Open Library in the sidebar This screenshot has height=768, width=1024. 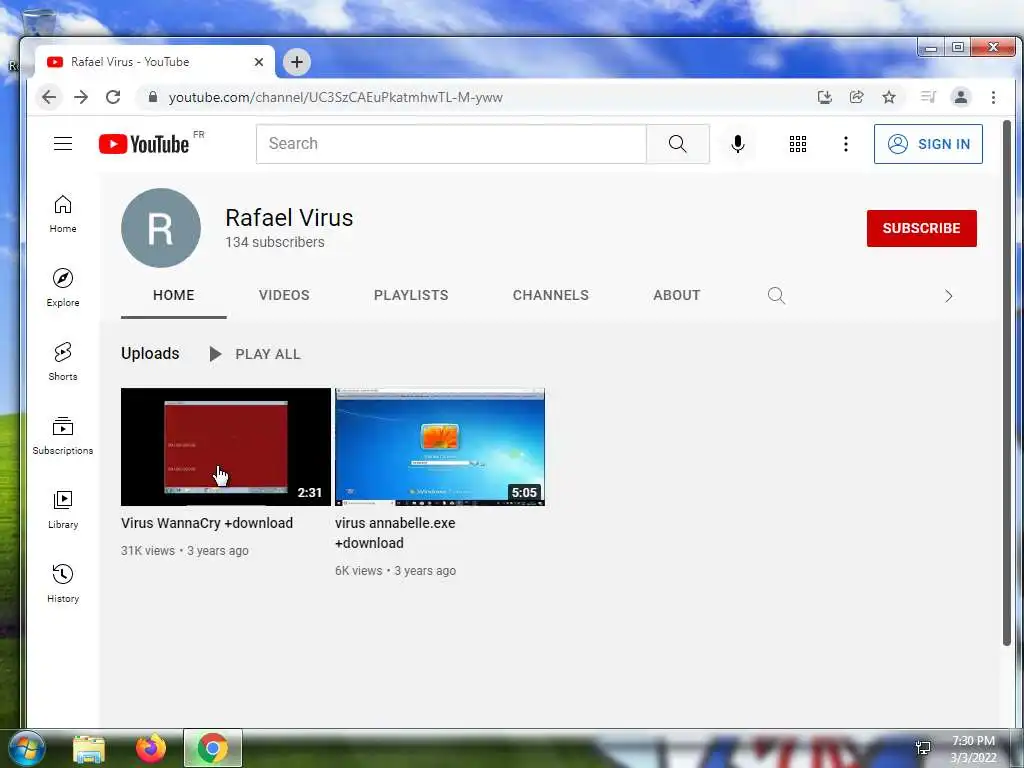click(63, 509)
